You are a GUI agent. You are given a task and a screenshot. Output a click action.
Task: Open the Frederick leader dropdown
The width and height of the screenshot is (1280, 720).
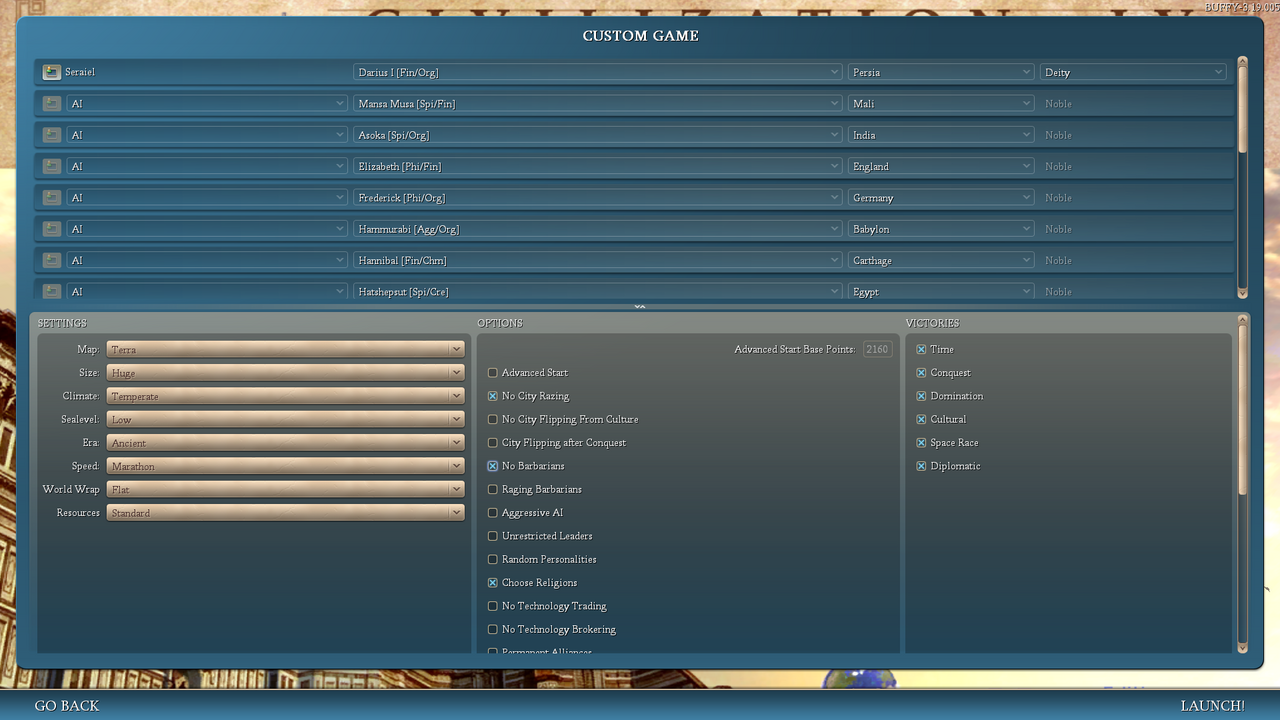click(x=598, y=198)
